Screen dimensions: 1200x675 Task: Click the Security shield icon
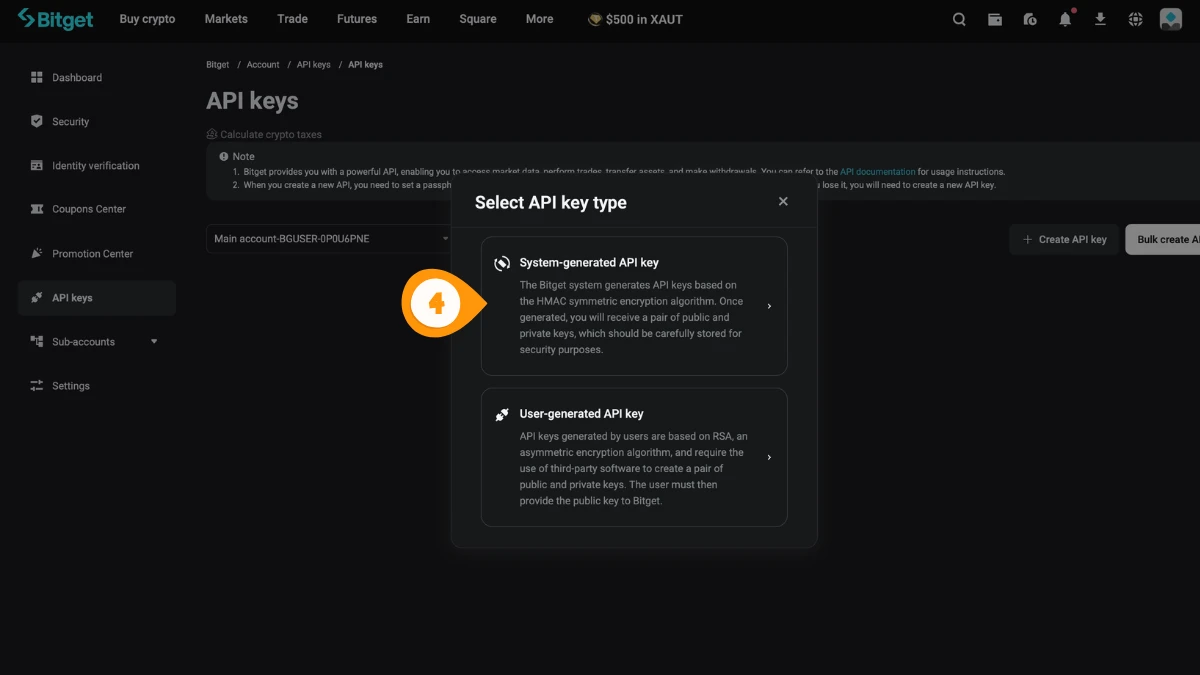tap(37, 121)
